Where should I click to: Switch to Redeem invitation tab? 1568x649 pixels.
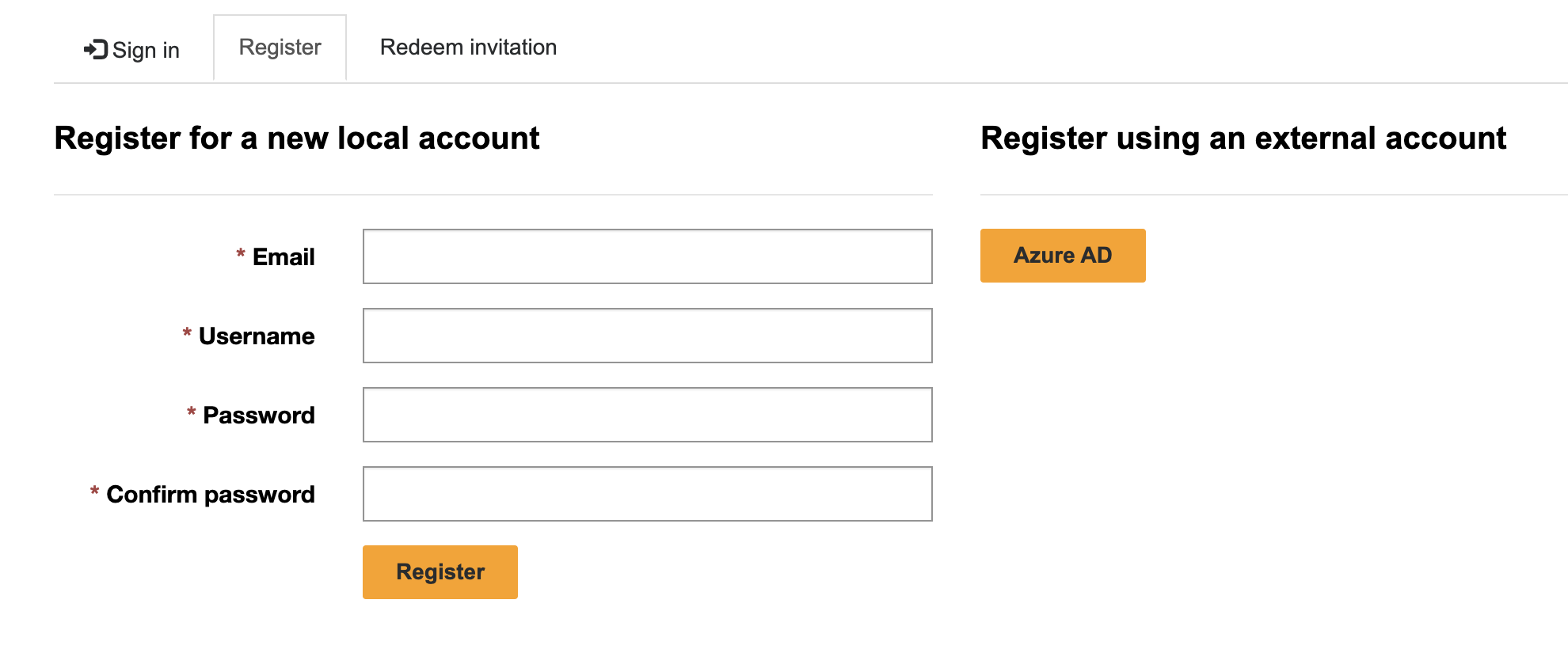click(x=468, y=47)
